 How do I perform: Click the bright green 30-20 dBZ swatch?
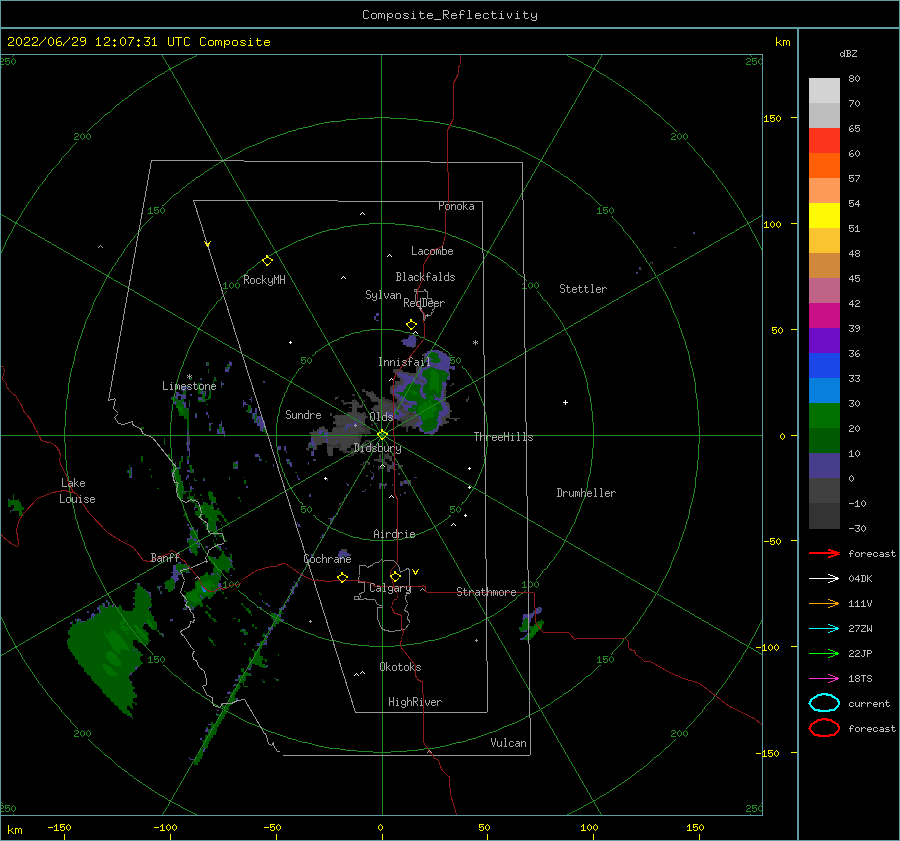(824, 416)
